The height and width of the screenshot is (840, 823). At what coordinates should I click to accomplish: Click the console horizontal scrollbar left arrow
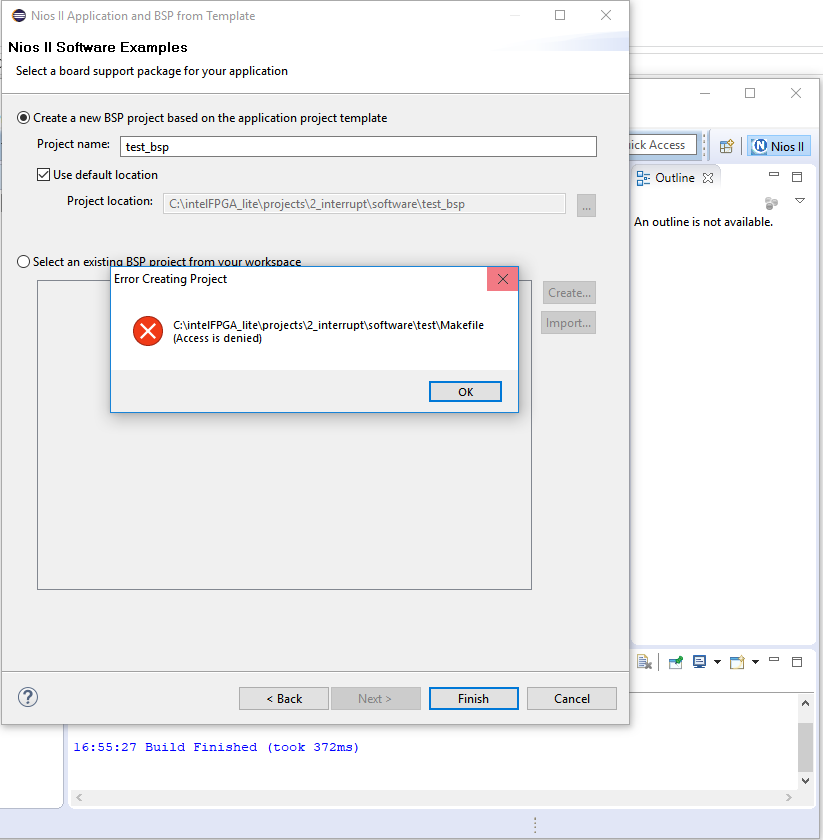[79, 797]
